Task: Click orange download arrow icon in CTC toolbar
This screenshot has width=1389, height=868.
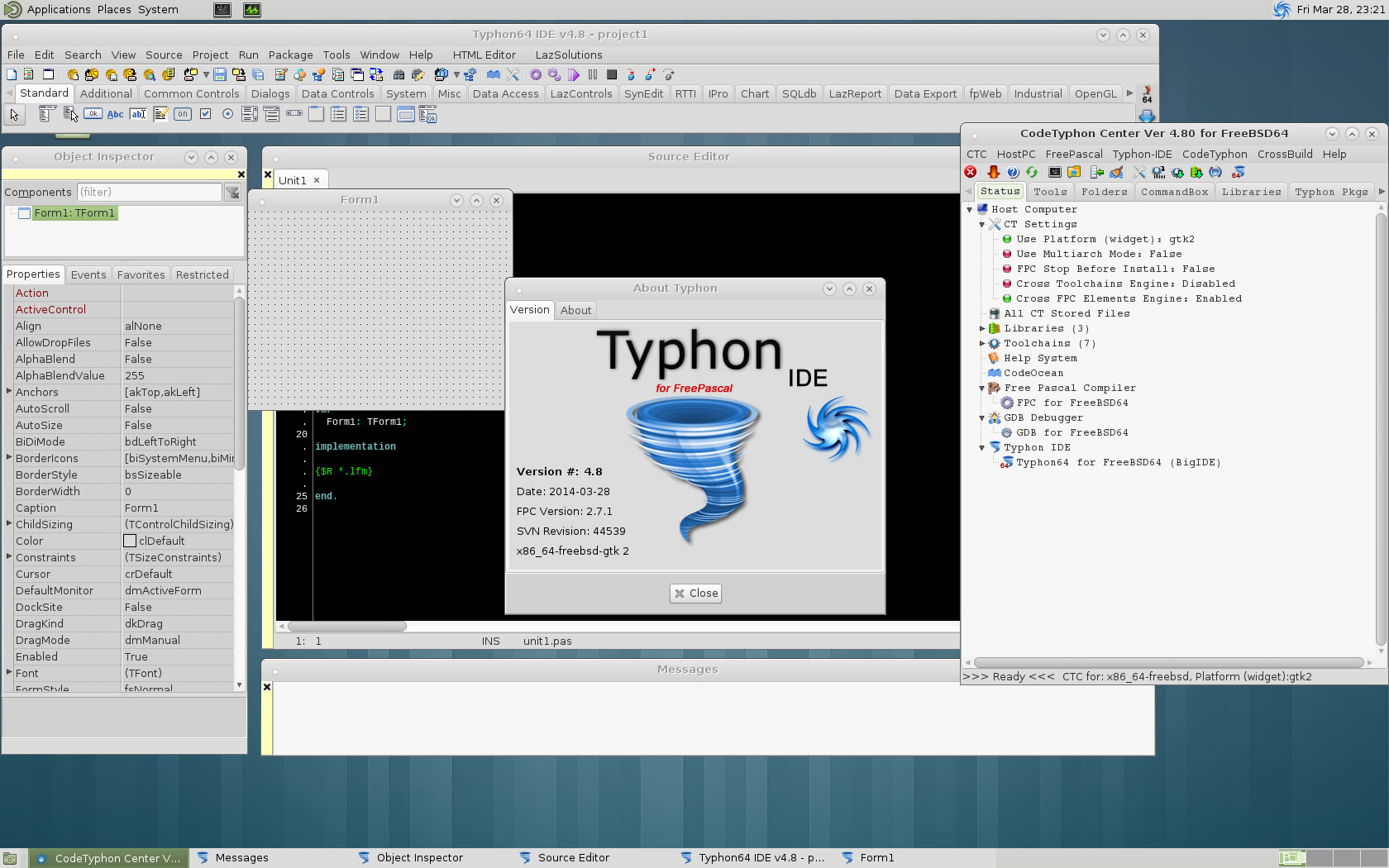Action: coord(994,172)
